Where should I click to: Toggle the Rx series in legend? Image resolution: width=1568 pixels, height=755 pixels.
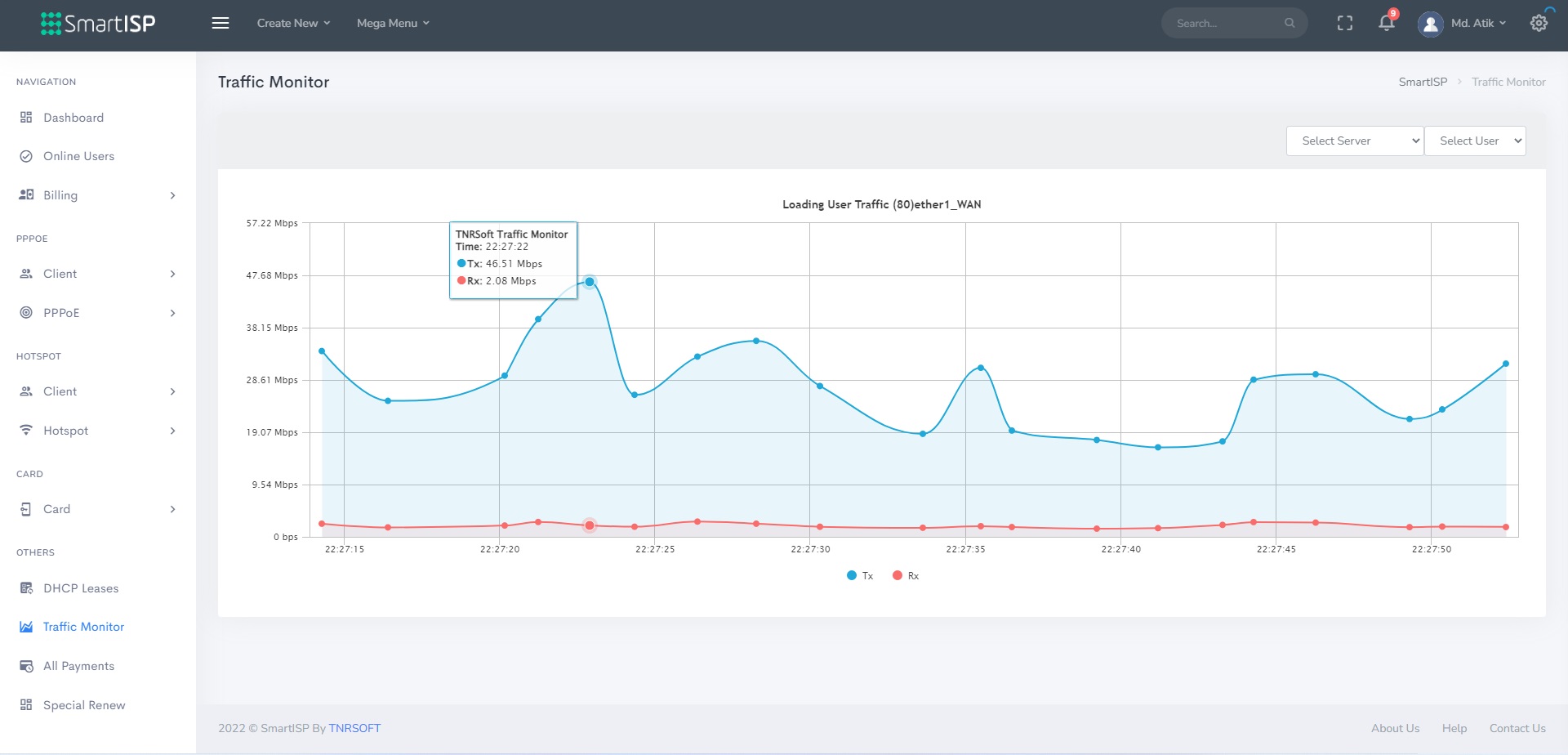tap(906, 576)
